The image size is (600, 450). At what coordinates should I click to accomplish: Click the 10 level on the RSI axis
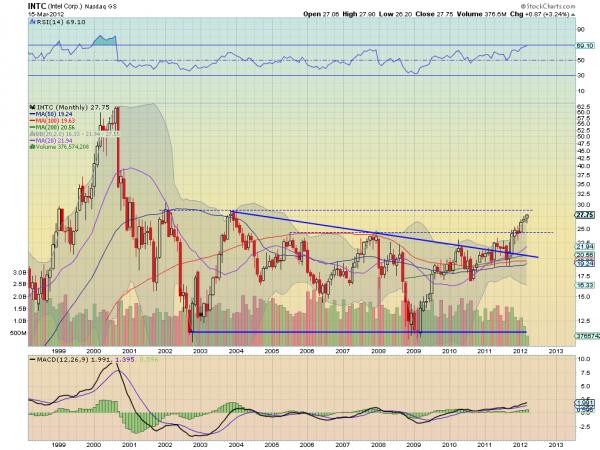(x=580, y=91)
